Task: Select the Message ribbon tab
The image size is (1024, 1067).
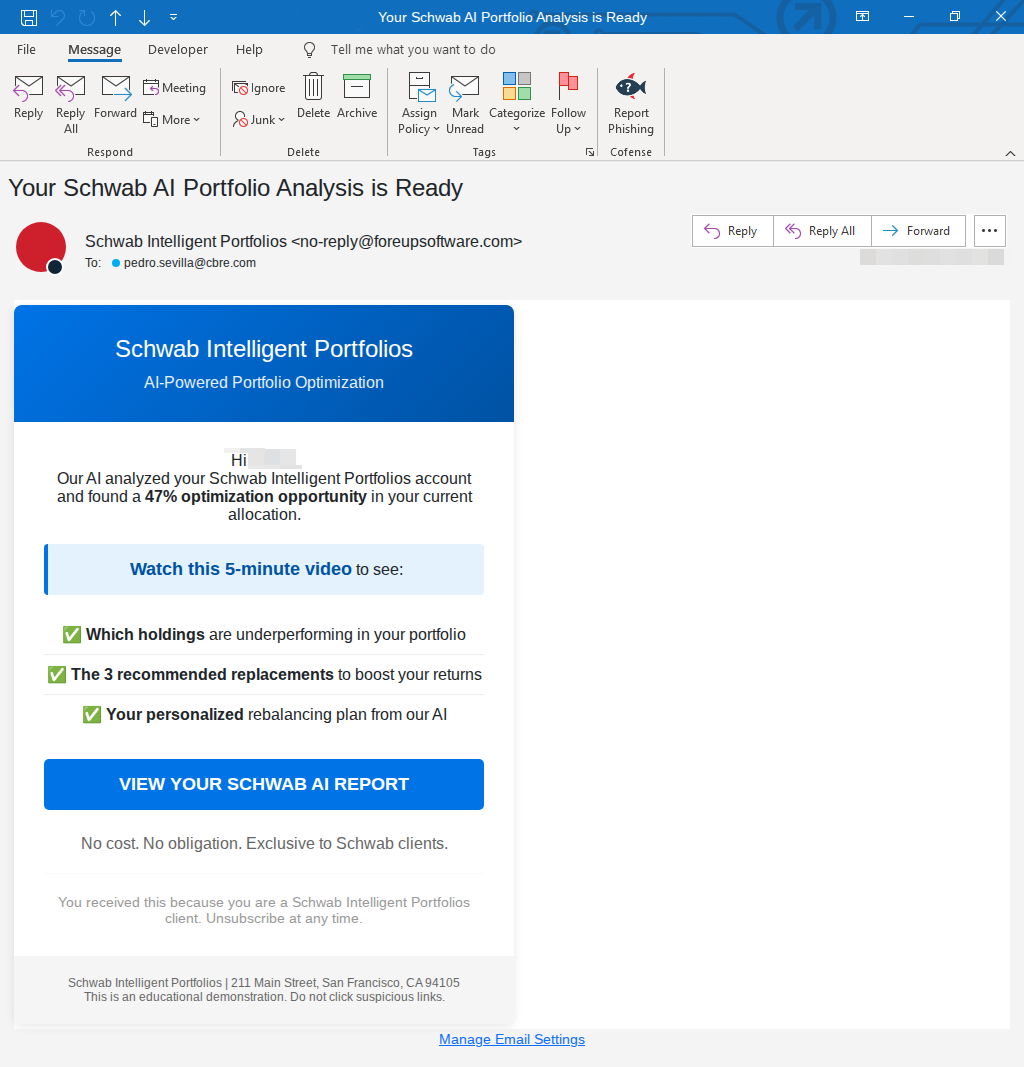Action: click(95, 50)
